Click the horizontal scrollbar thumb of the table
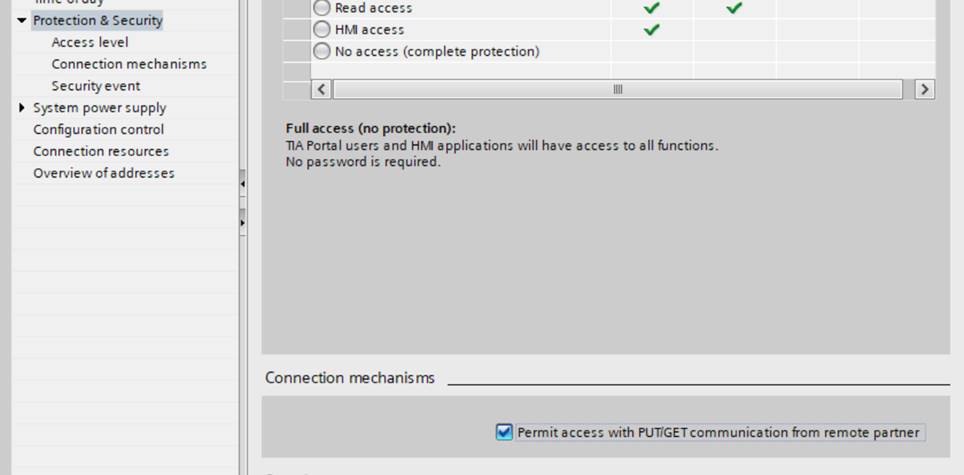 tap(617, 89)
